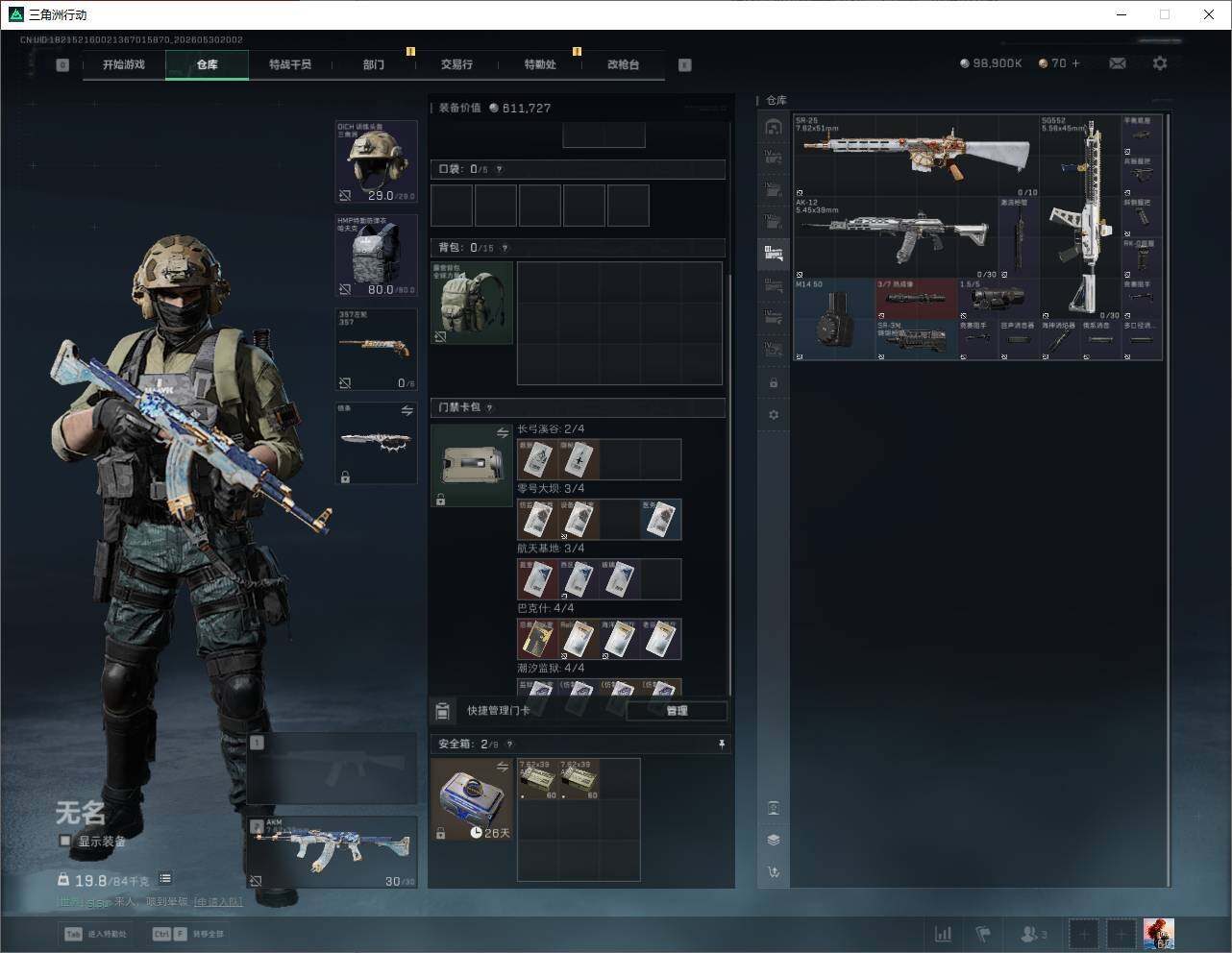Select the topmost warehouse sidebar category icon

pos(774,127)
